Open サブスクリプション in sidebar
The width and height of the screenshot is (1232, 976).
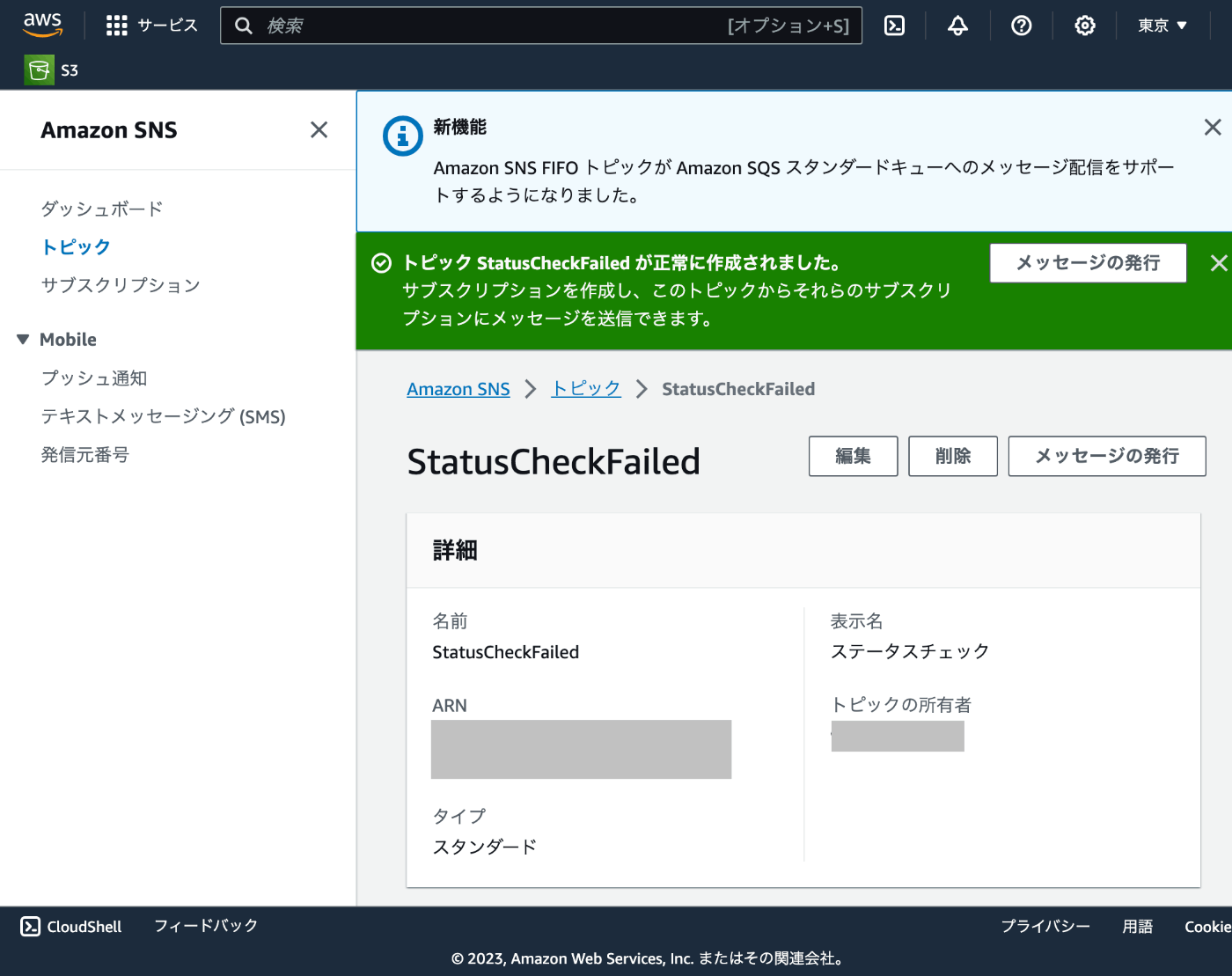point(121,285)
